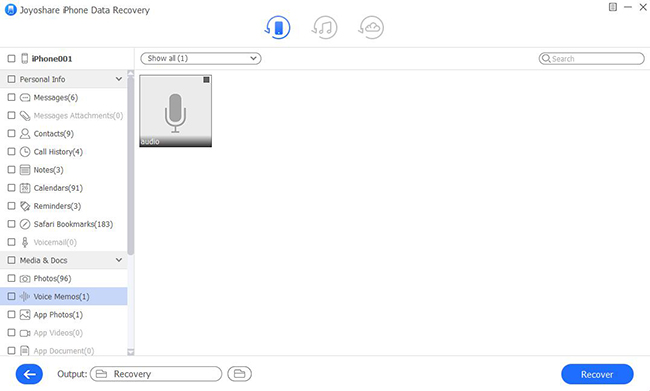The width and height of the screenshot is (650, 391).
Task: Click the Contacts person icon
Action: pyautogui.click(x=25, y=134)
